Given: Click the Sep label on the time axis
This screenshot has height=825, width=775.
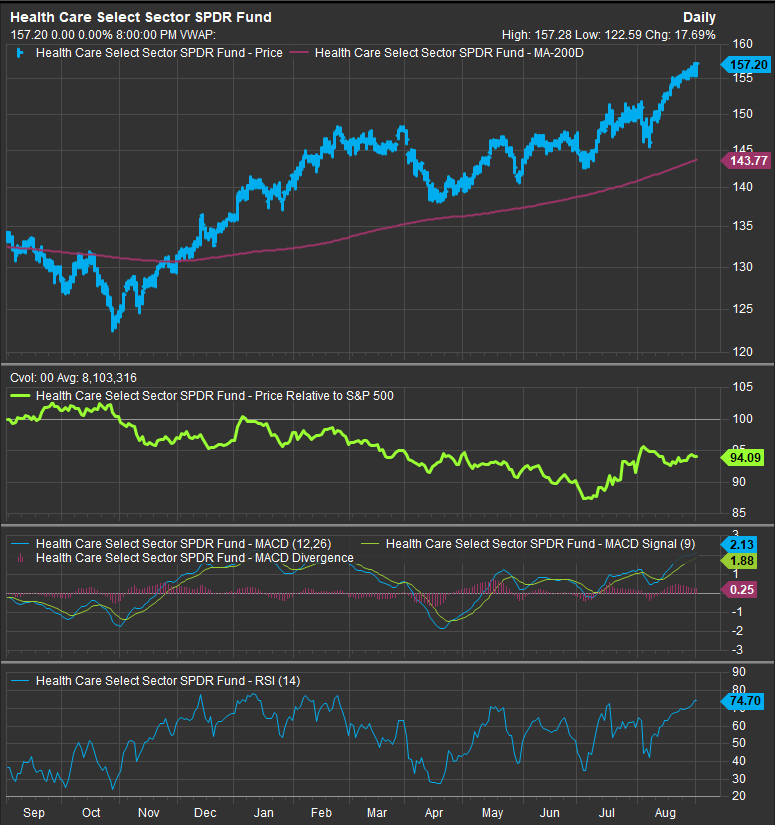Looking at the screenshot, I should (x=34, y=813).
